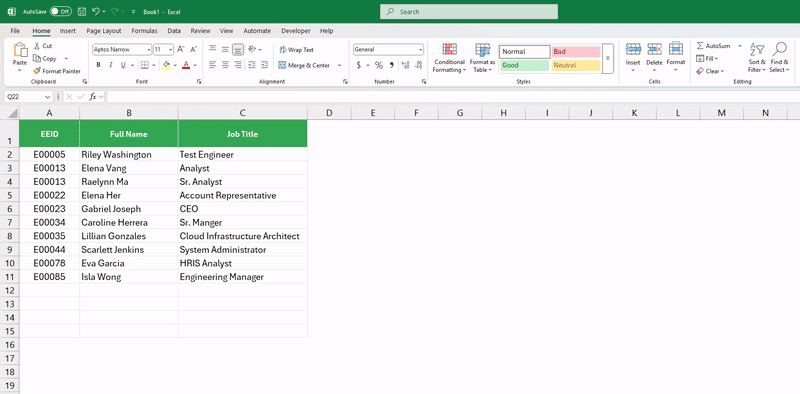The height and width of the screenshot is (394, 800).
Task: Apply accounting dollar number format
Action: [359, 65]
